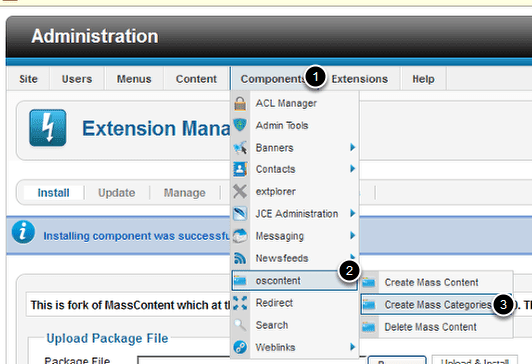Click the Banners menu icon

click(240, 148)
